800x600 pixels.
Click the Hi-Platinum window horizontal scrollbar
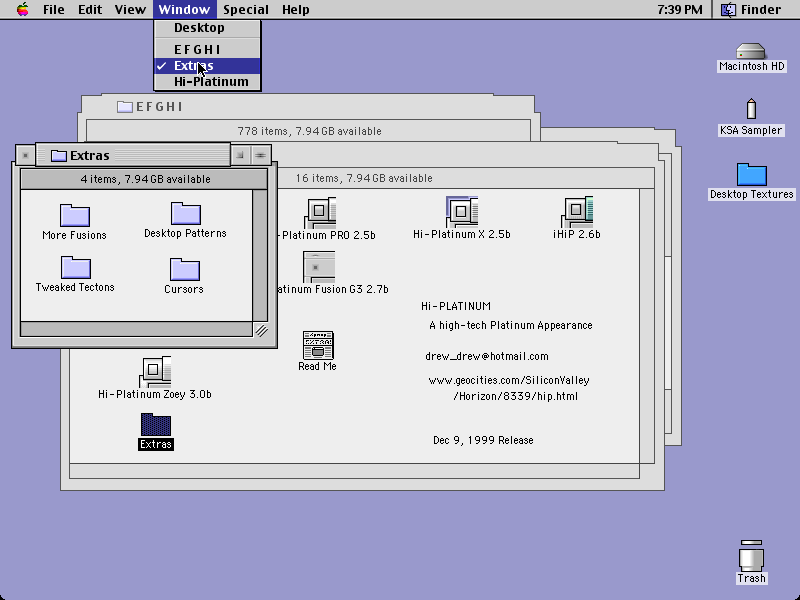pyautogui.click(x=354, y=471)
